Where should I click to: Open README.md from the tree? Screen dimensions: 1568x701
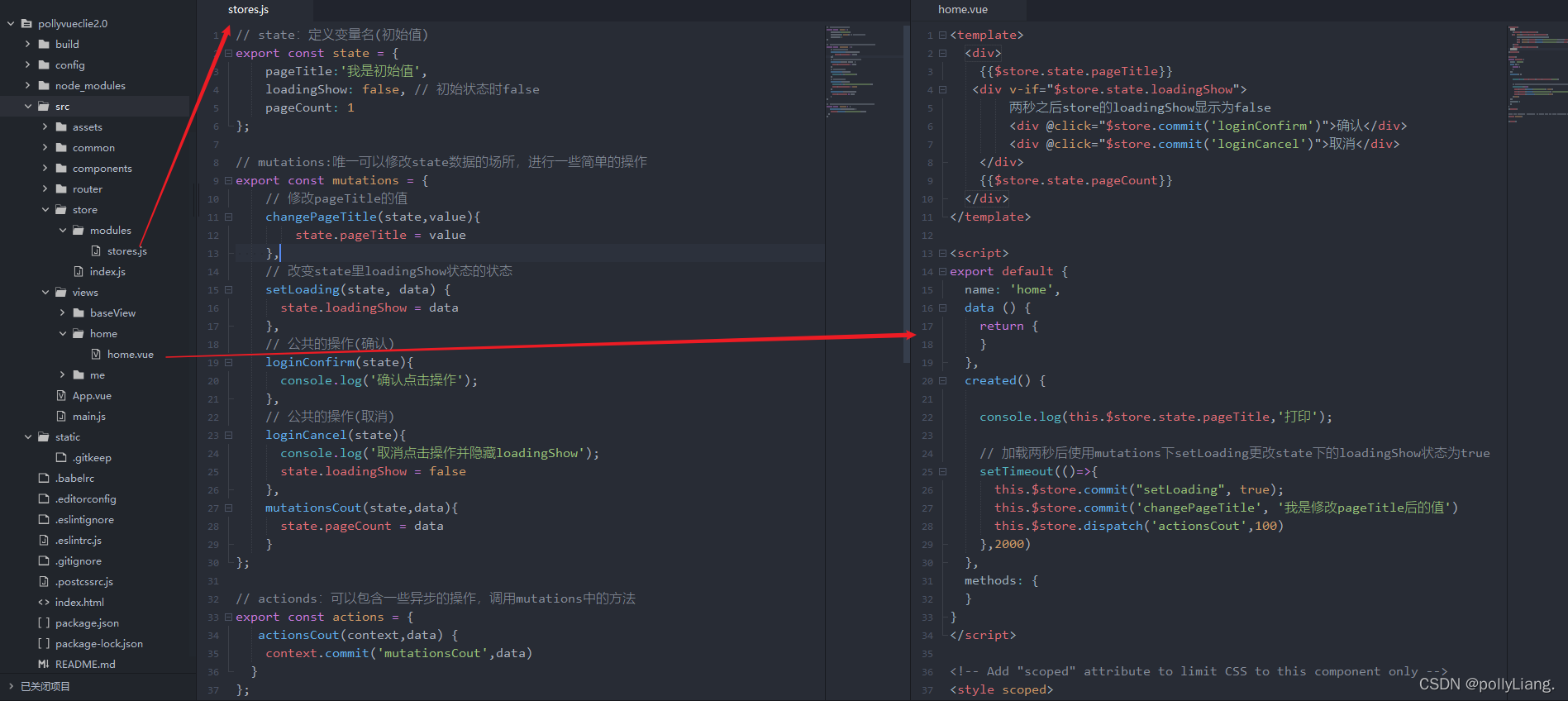click(x=85, y=665)
